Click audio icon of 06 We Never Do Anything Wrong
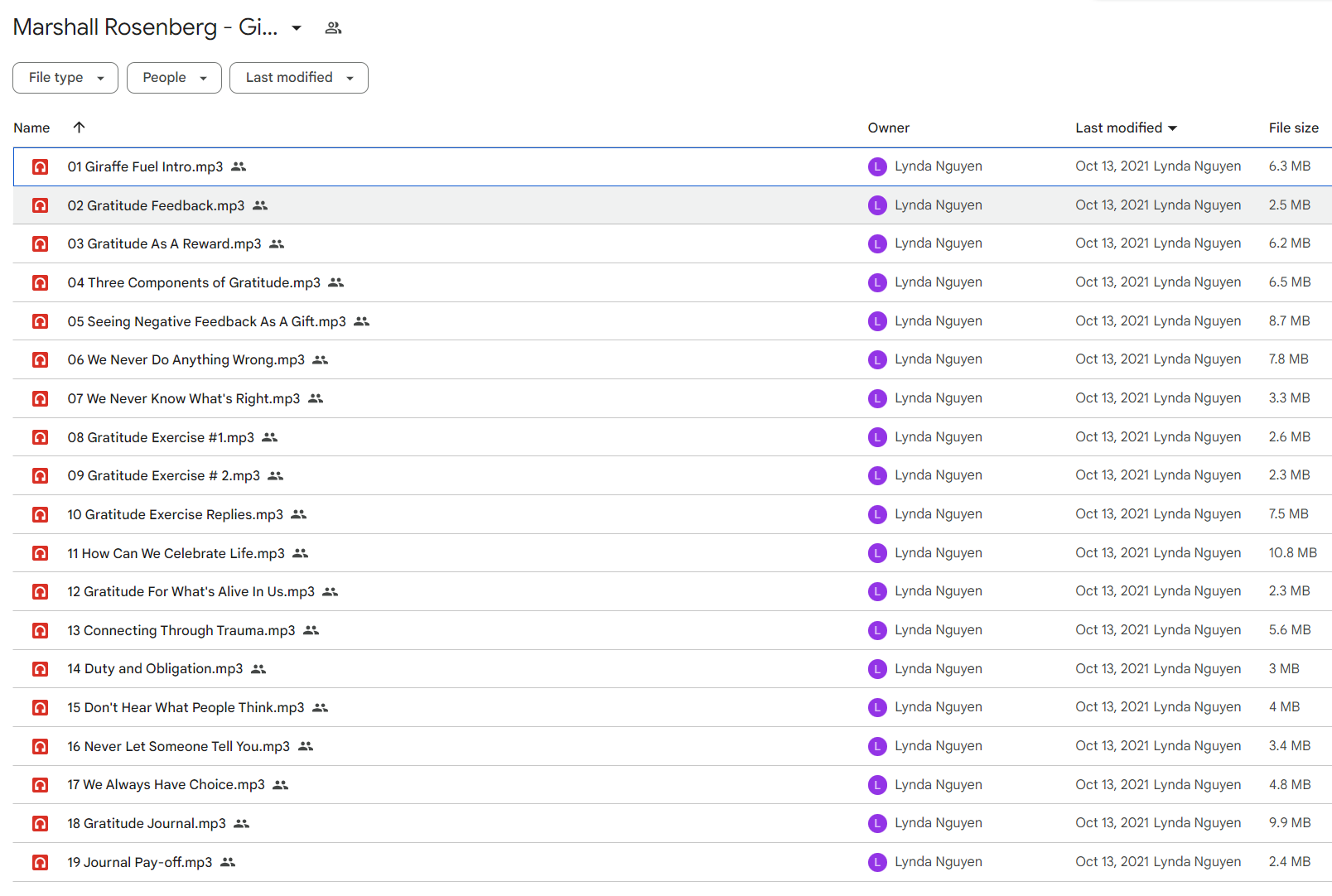The height and width of the screenshot is (896, 1332). coord(40,359)
